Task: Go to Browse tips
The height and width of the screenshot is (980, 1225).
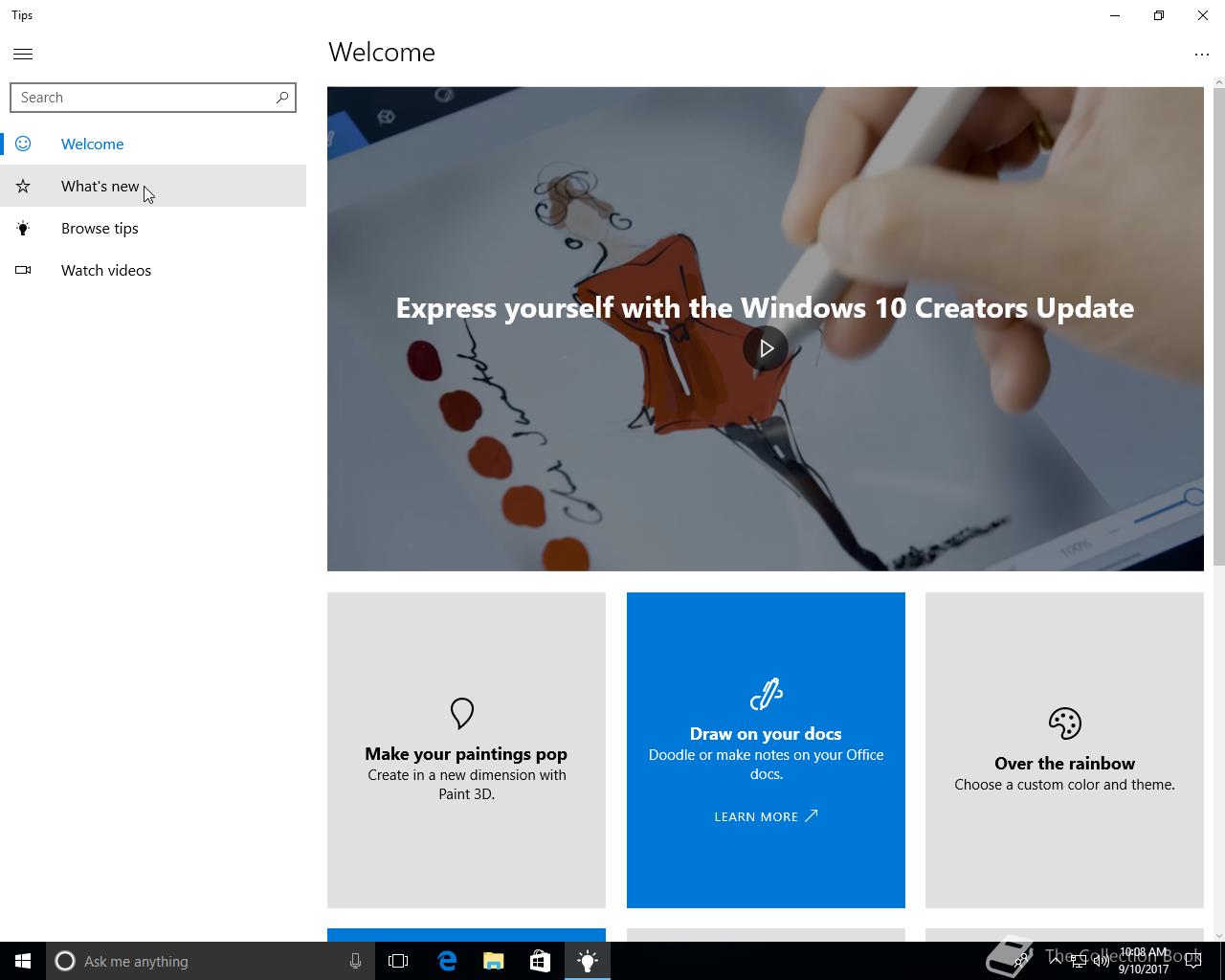Action: tap(153, 228)
